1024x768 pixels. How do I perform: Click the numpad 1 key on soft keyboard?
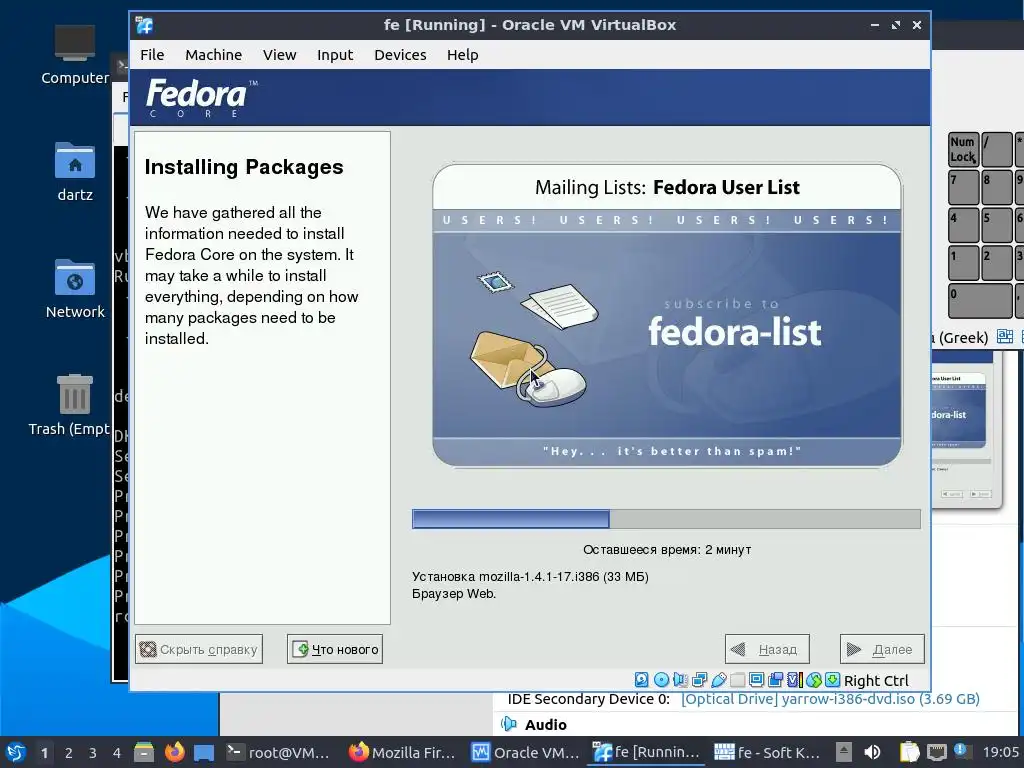pyautogui.click(x=963, y=263)
